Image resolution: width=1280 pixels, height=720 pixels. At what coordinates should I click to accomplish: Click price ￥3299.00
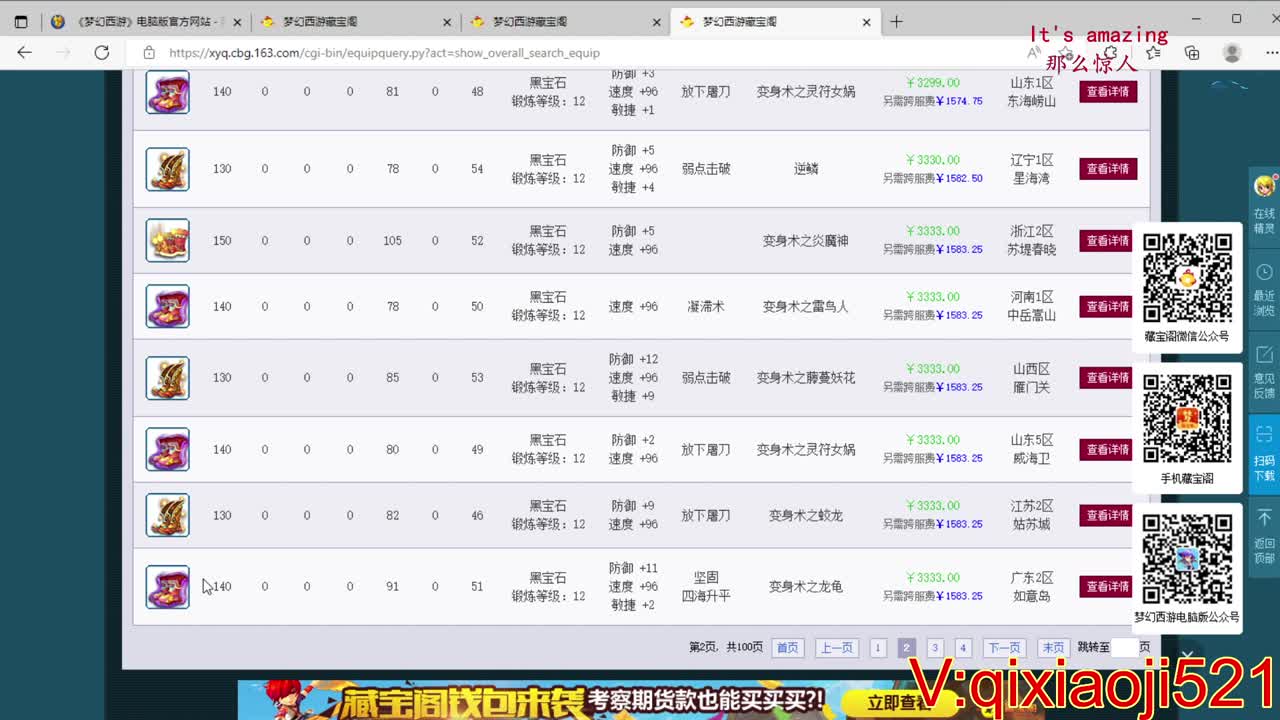(x=932, y=83)
